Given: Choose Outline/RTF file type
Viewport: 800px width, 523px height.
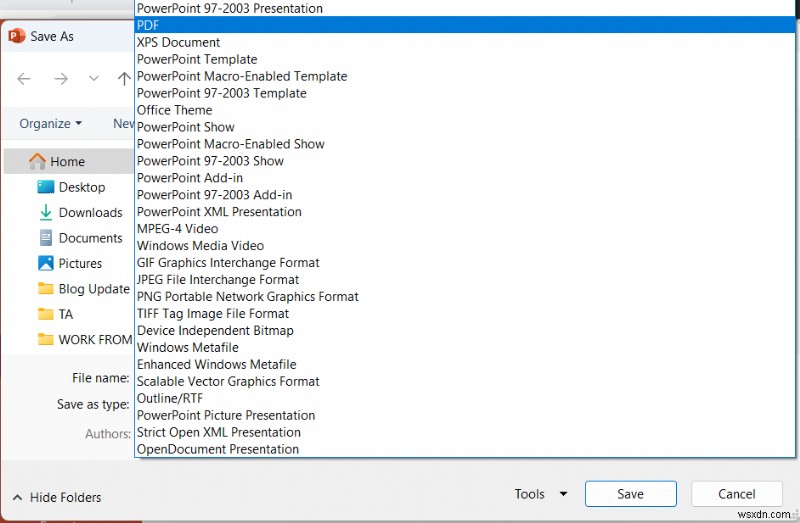Looking at the screenshot, I should [x=465, y=398].
